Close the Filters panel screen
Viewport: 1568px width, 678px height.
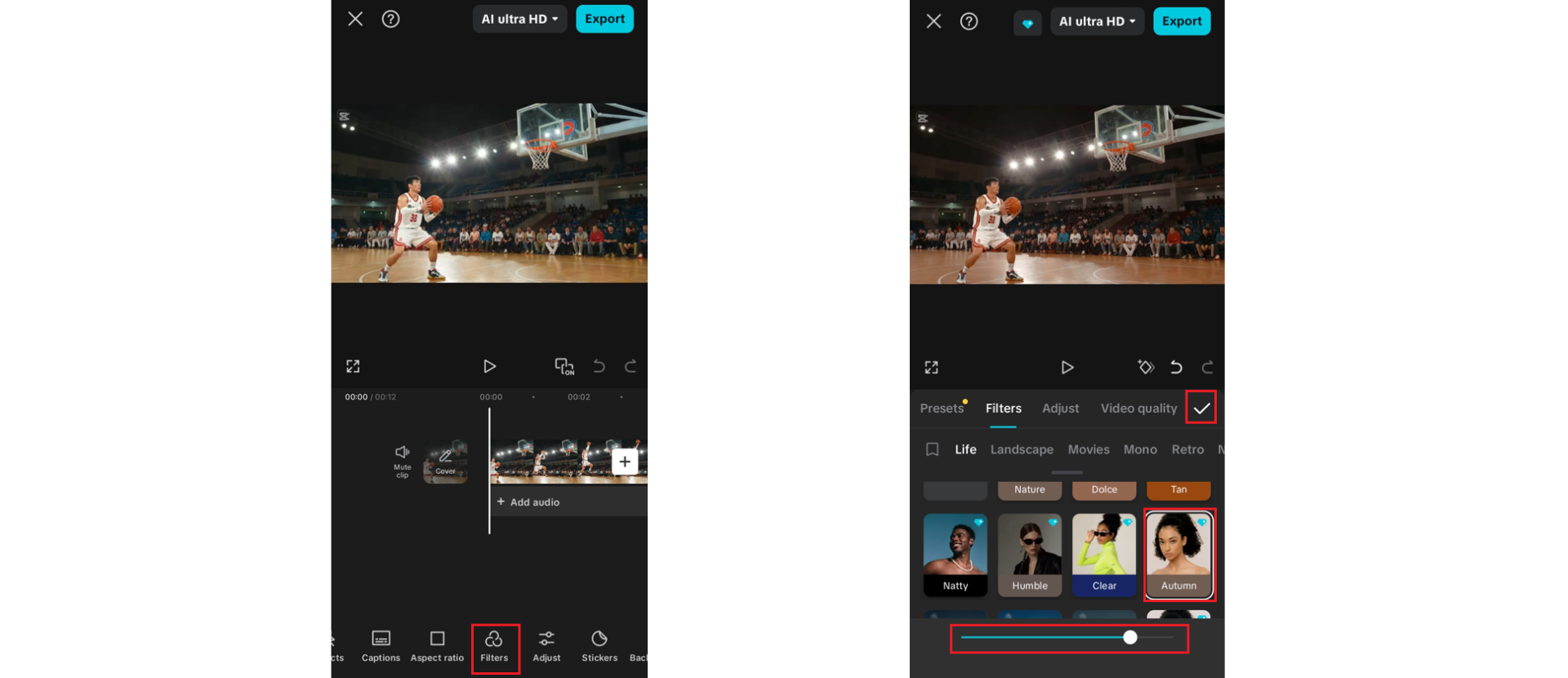pyautogui.click(x=933, y=21)
